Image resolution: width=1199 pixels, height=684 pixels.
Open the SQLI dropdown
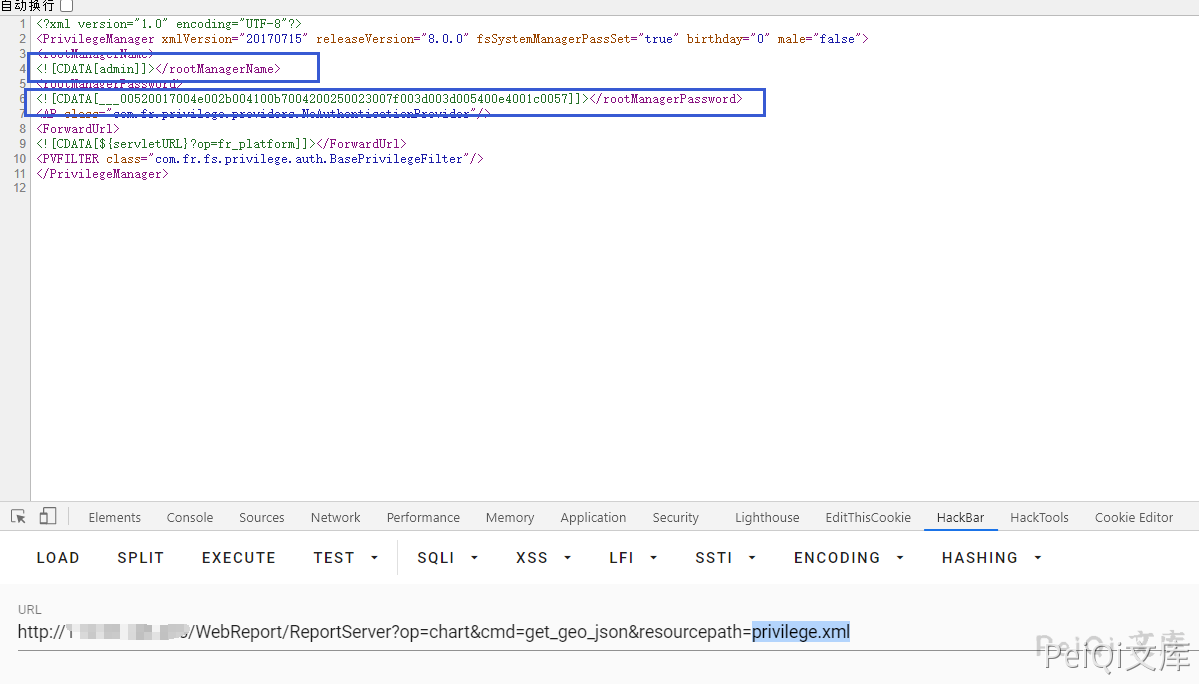coord(447,558)
